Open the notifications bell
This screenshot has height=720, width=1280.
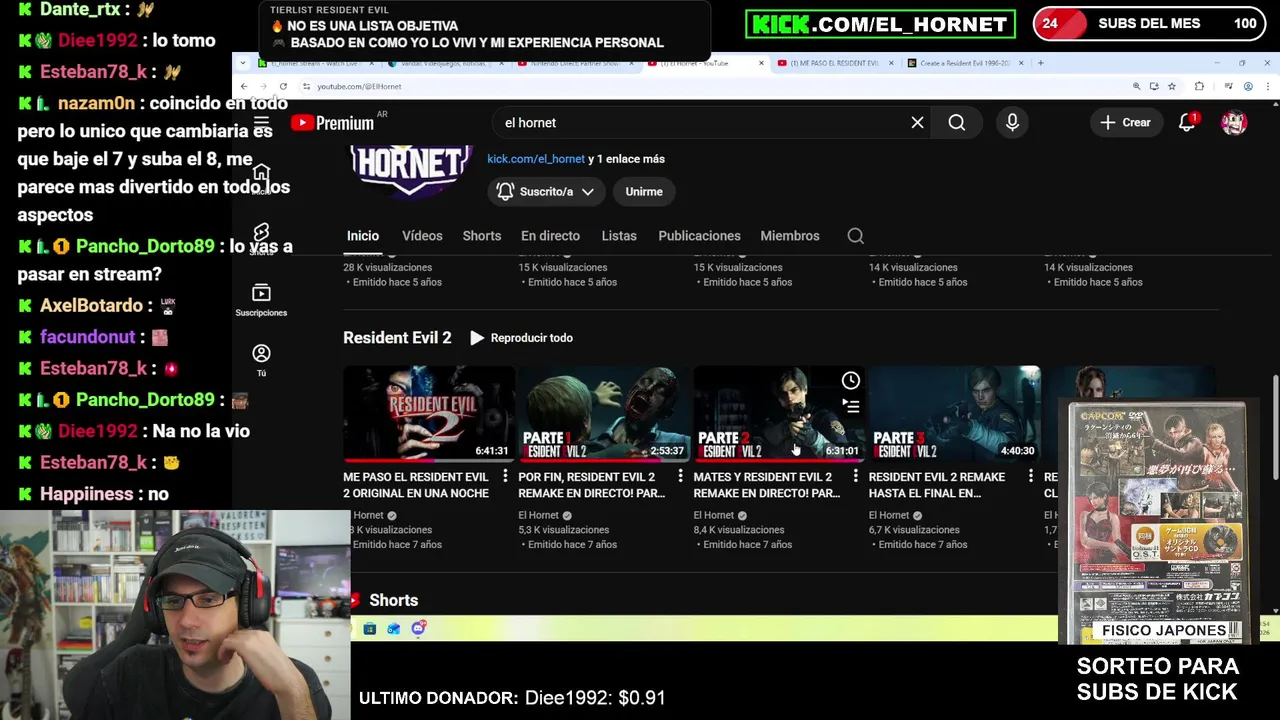coord(1187,123)
